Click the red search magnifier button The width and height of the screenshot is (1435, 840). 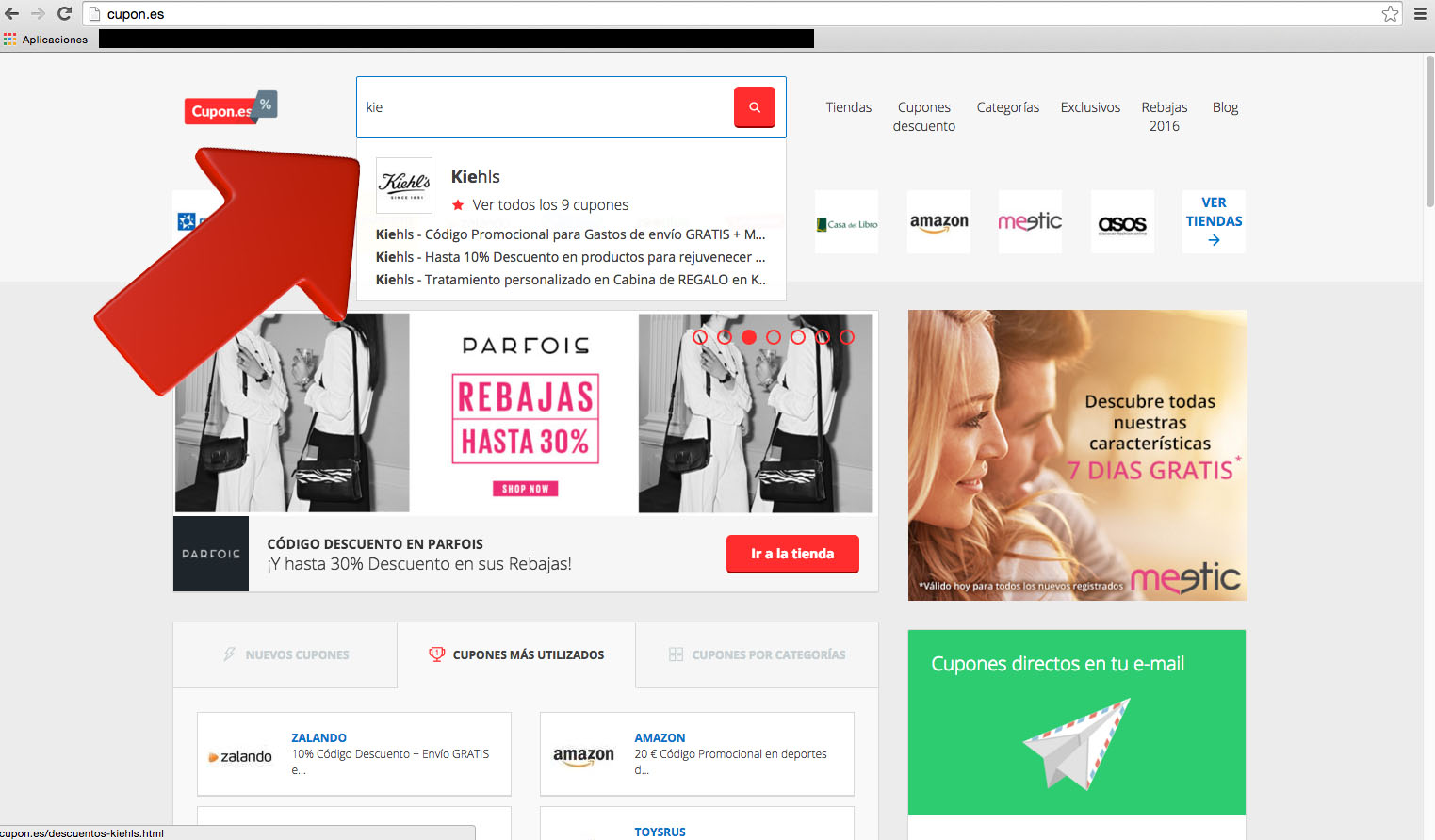(755, 107)
